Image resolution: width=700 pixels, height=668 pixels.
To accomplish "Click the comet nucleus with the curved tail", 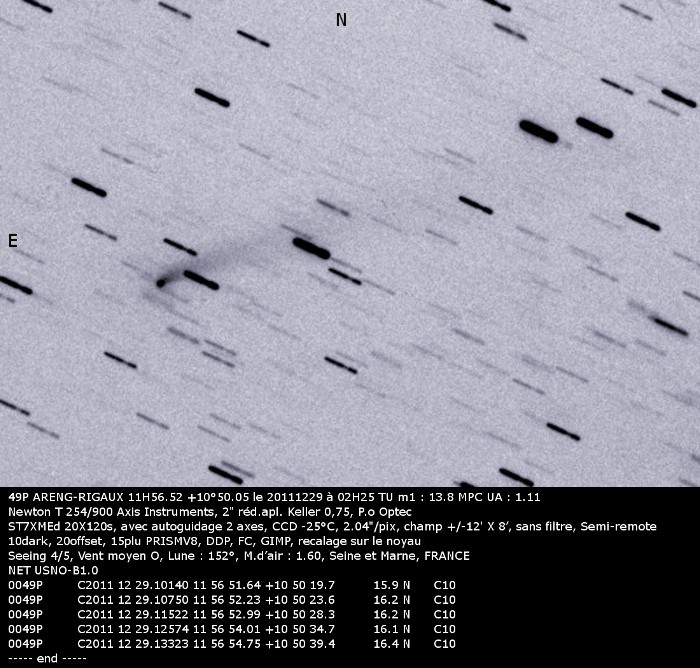I will [x=161, y=283].
